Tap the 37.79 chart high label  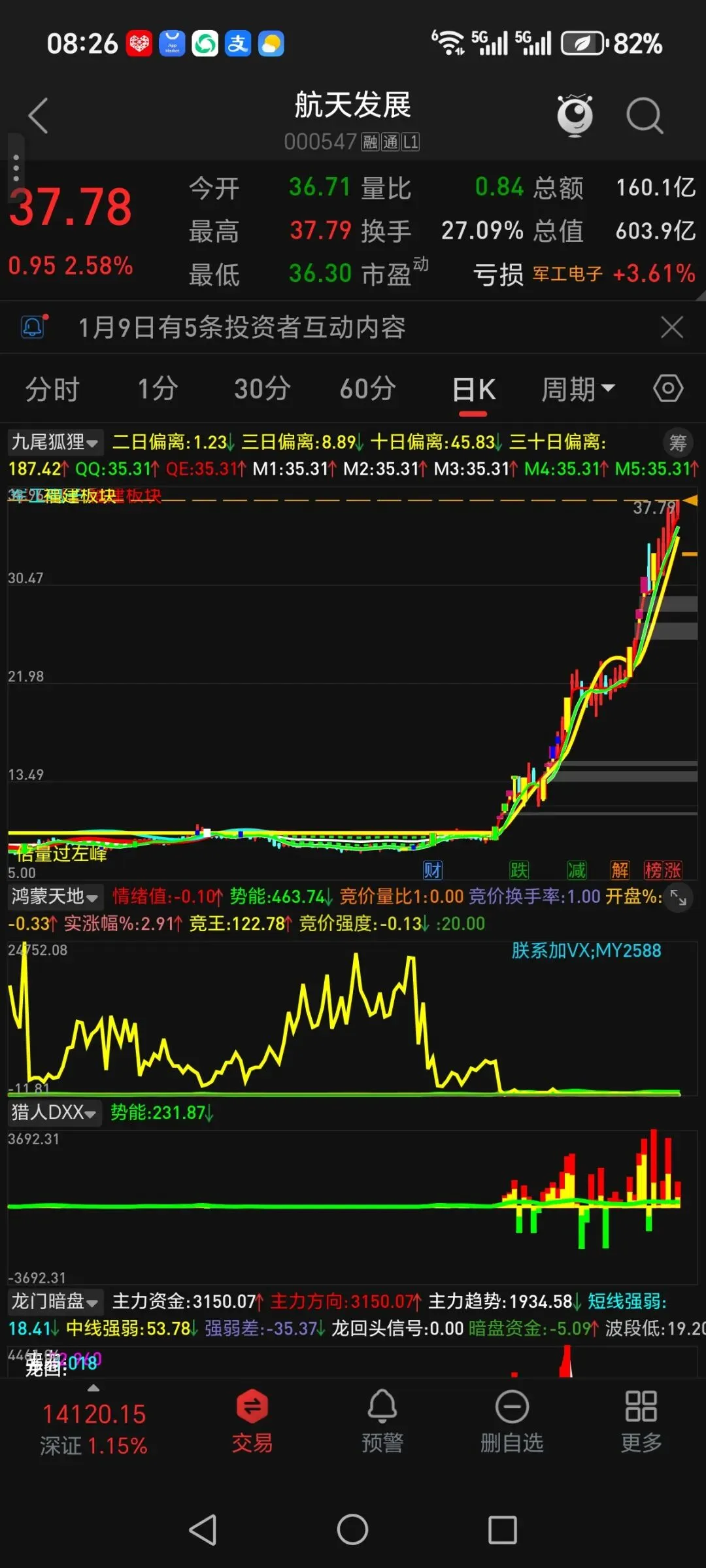tap(654, 507)
